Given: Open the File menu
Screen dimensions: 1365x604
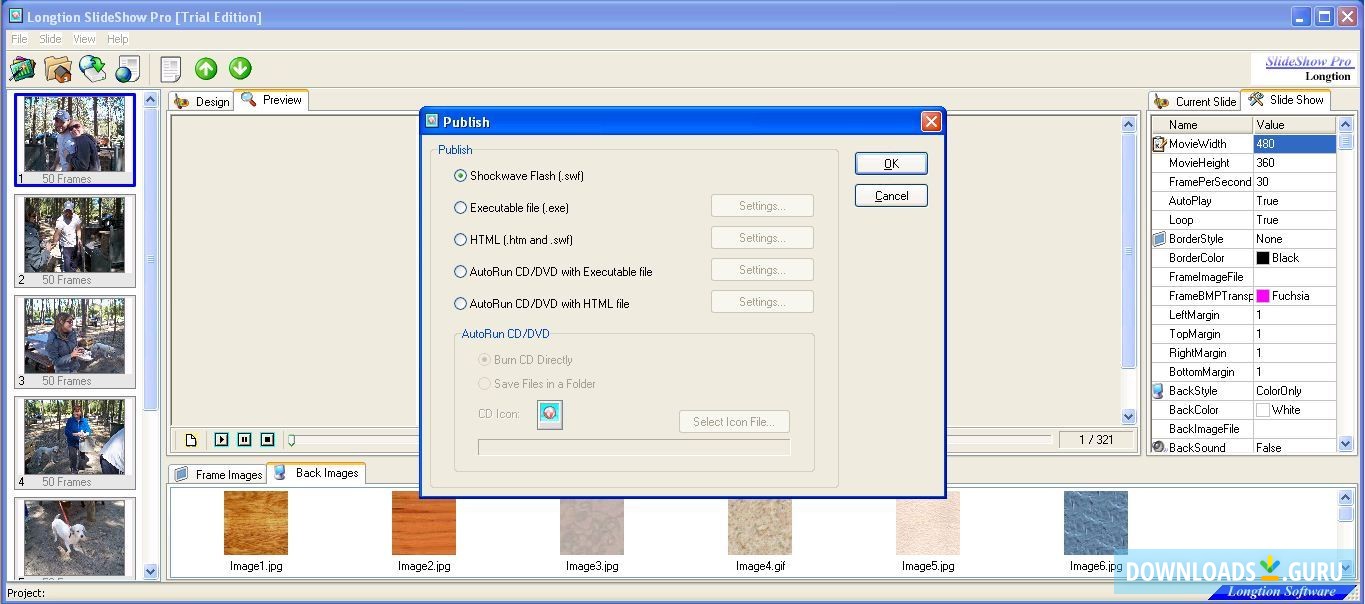Looking at the screenshot, I should tap(19, 39).
